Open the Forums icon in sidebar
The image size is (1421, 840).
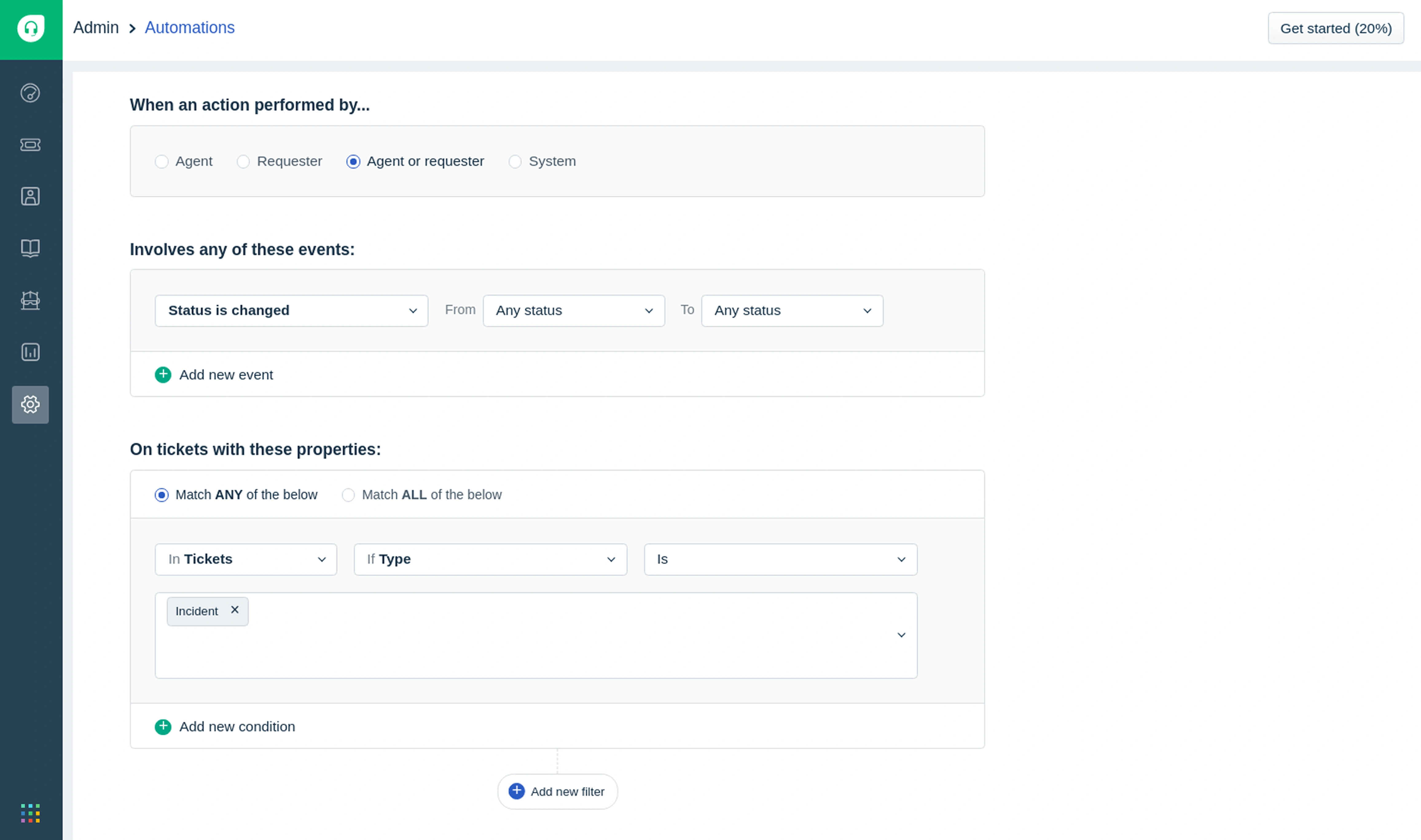tap(30, 300)
